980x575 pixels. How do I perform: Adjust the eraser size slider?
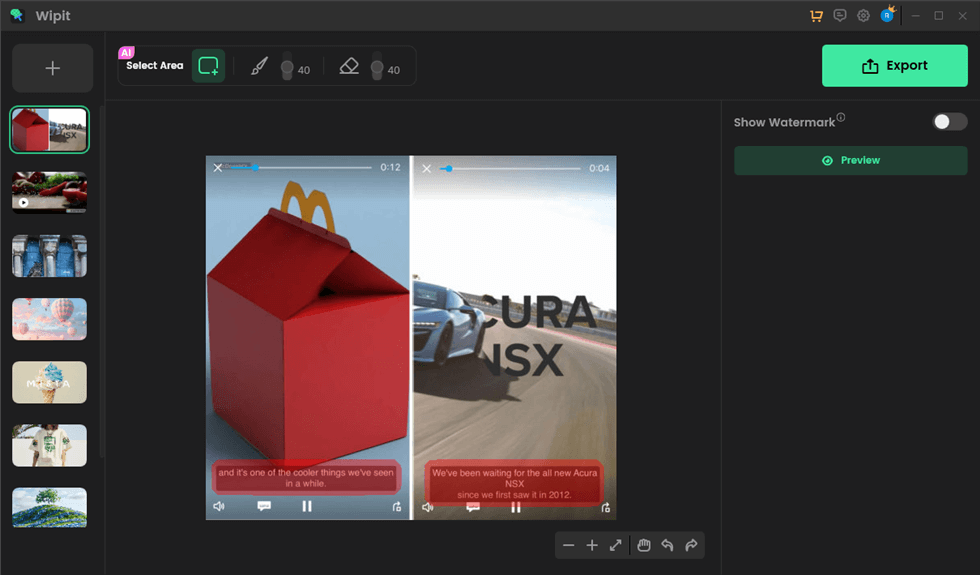pos(377,66)
